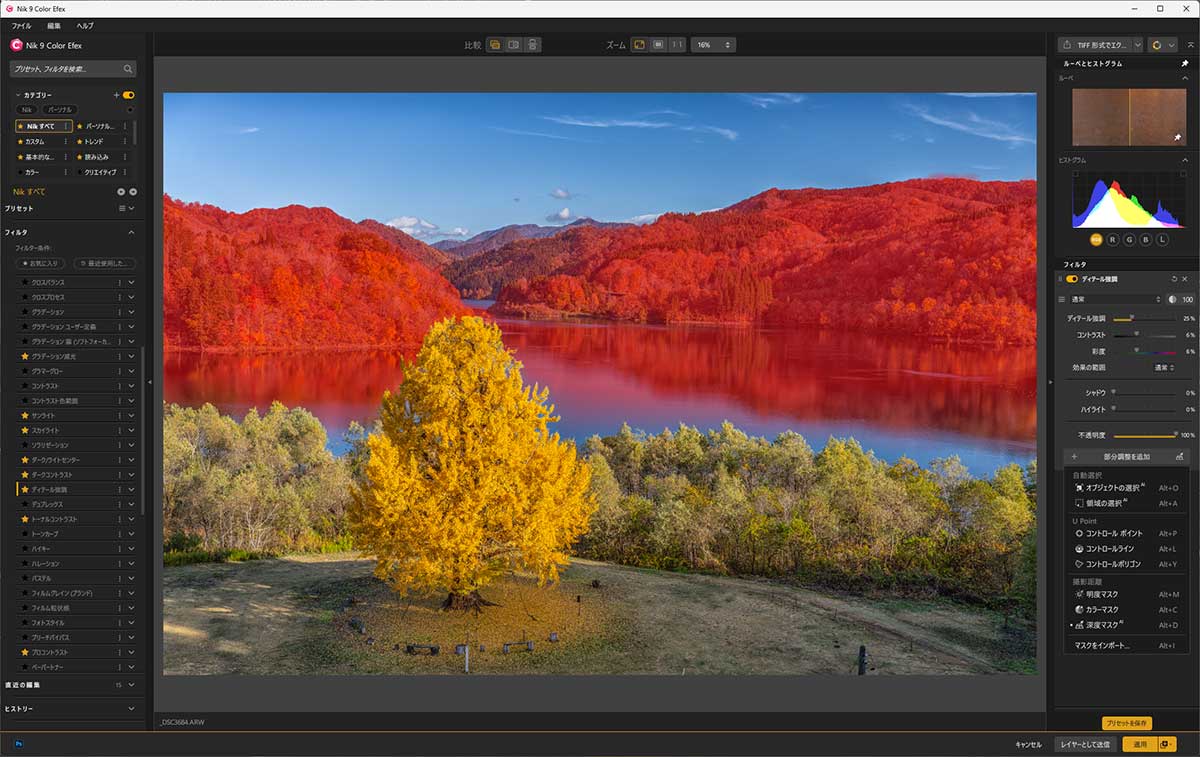Remove the ディテール強調 filter with the X icon

coord(1186,279)
